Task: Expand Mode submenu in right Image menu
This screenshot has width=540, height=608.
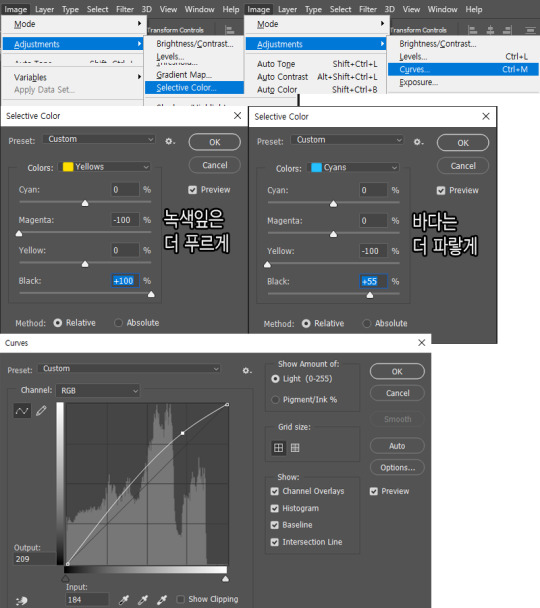Action: [x=316, y=24]
